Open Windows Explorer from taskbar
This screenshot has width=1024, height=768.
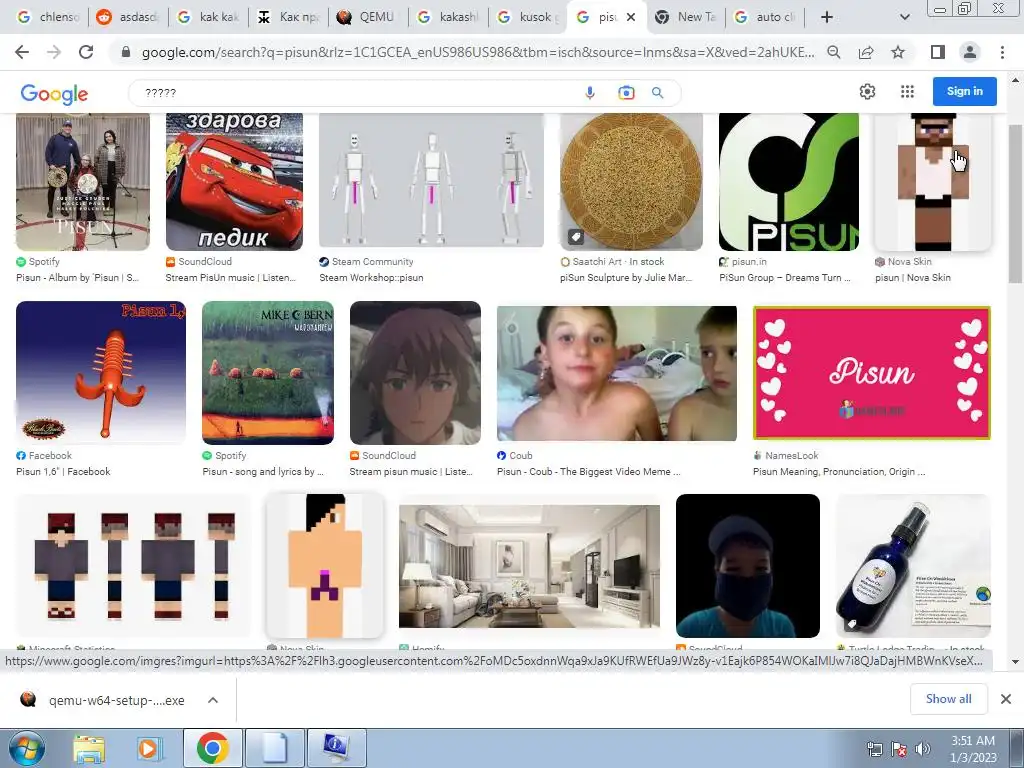pos(89,748)
